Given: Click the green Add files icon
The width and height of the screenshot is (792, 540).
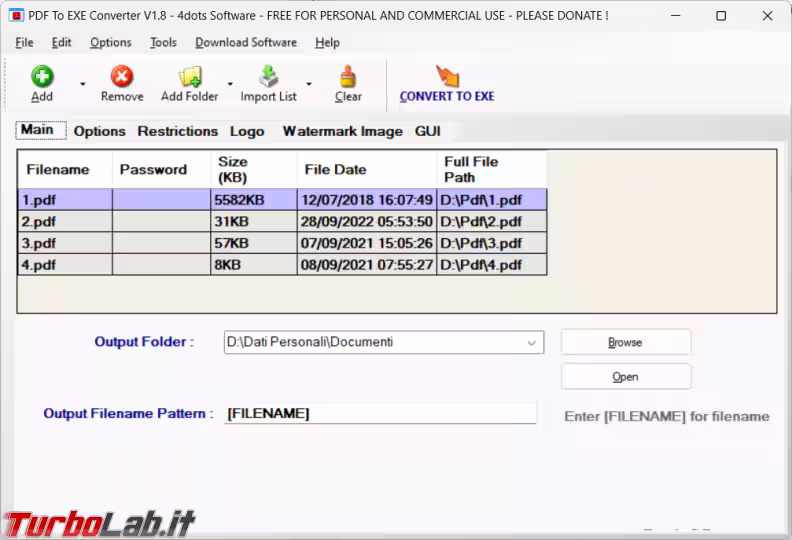Looking at the screenshot, I should tap(42, 77).
